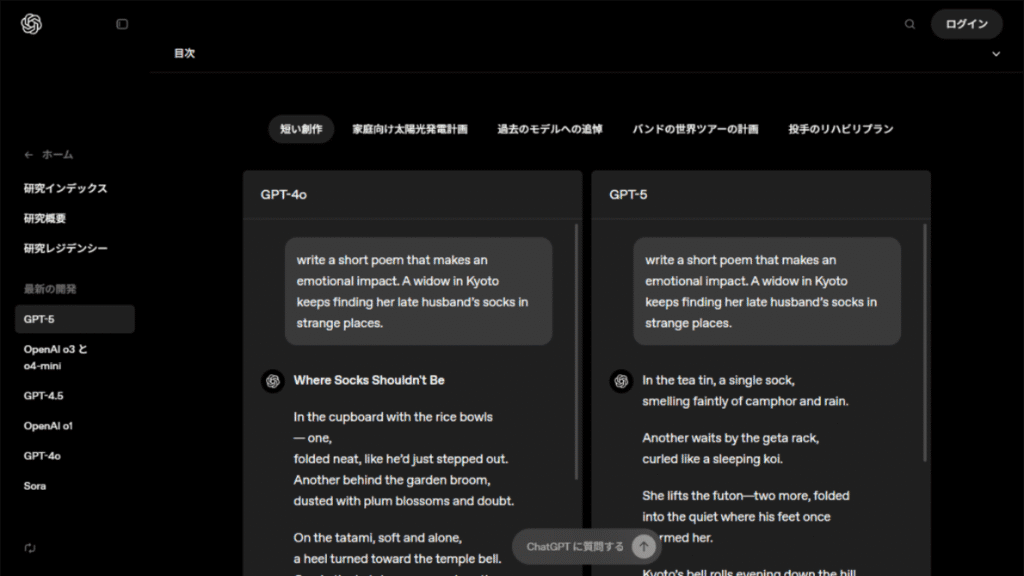Switch to 投手のリハビリプラン tab

tap(840, 129)
